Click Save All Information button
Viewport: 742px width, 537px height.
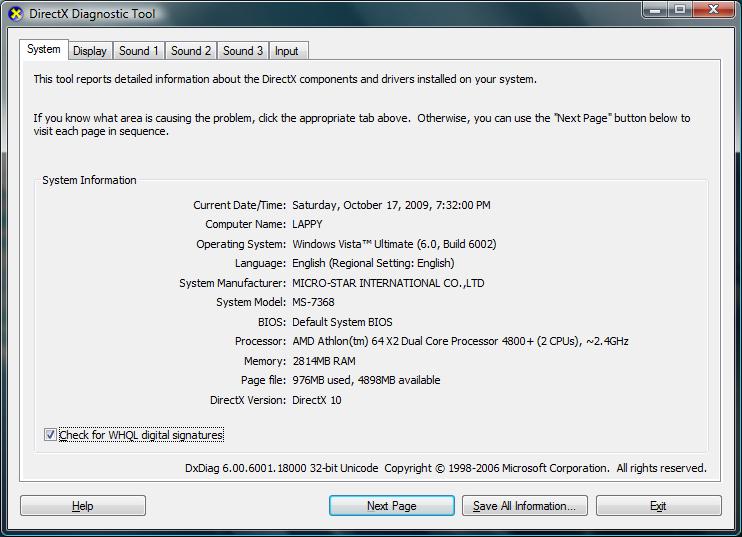click(525, 506)
